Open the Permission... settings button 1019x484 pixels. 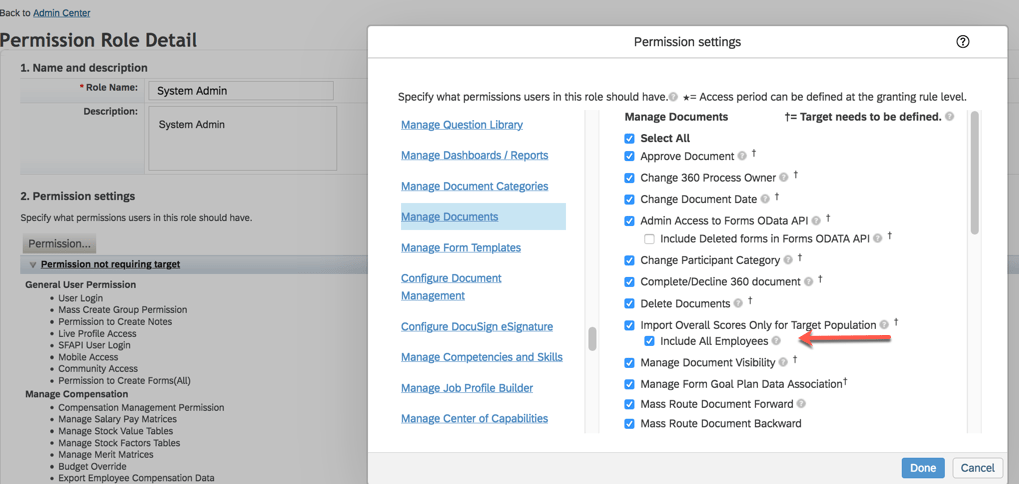point(60,243)
